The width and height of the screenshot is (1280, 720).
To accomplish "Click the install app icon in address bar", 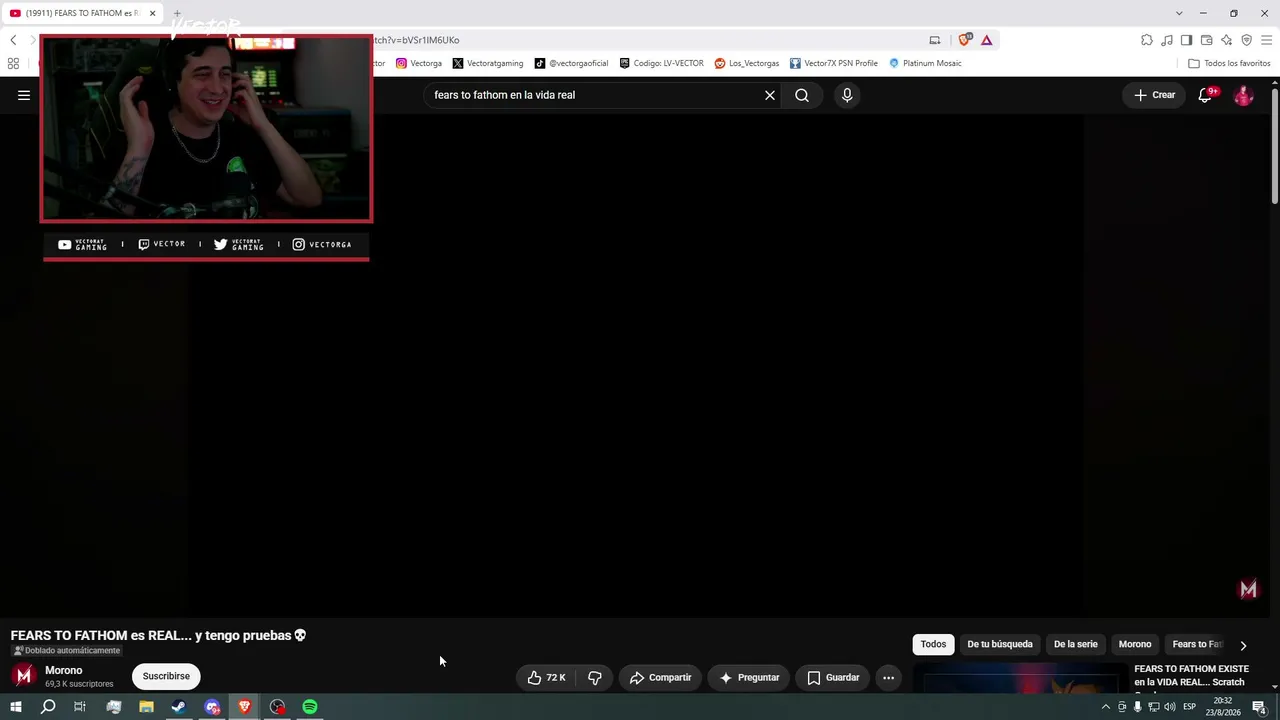I will click(x=935, y=40).
